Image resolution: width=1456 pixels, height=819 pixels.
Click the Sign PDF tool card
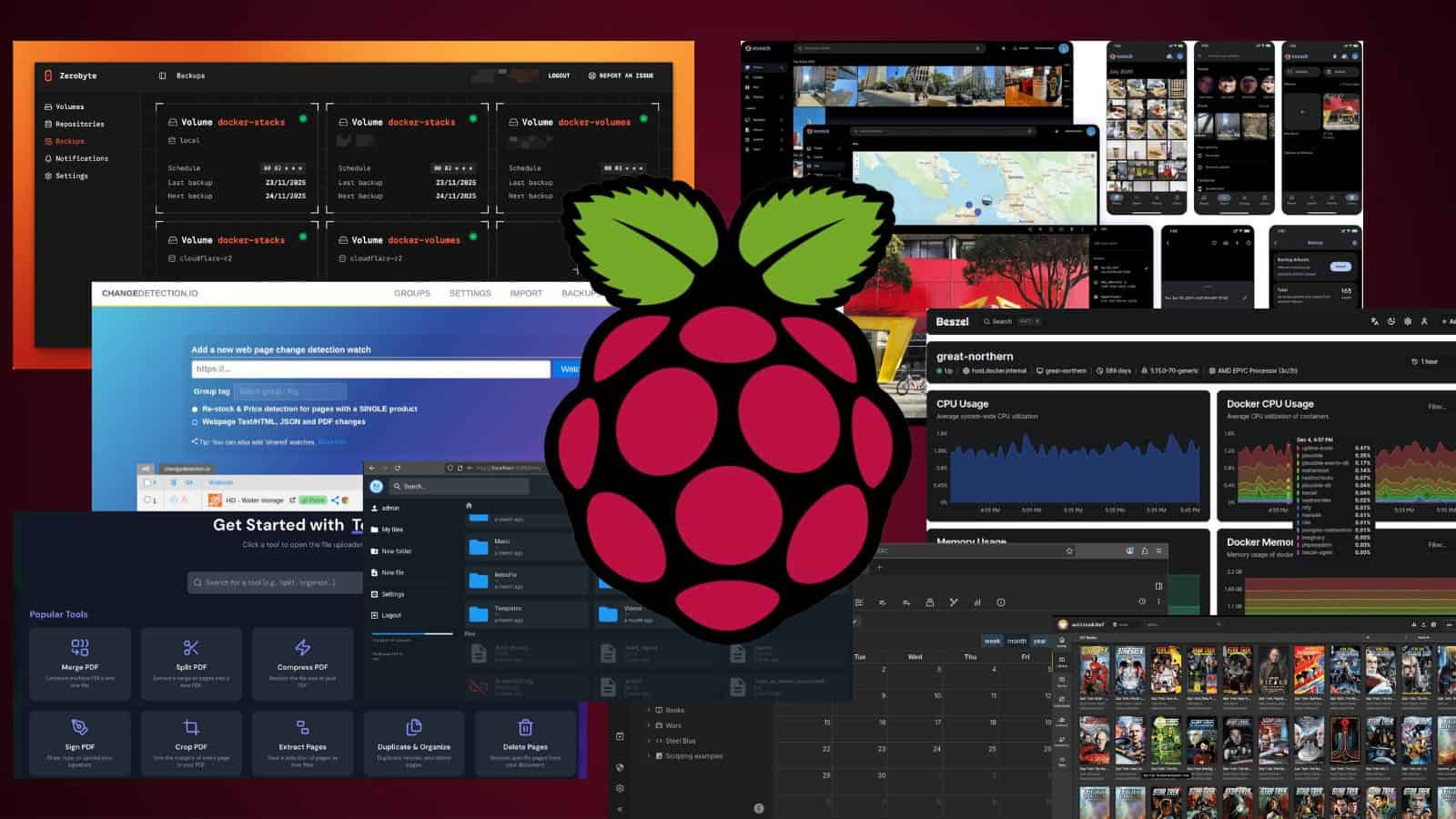80,743
